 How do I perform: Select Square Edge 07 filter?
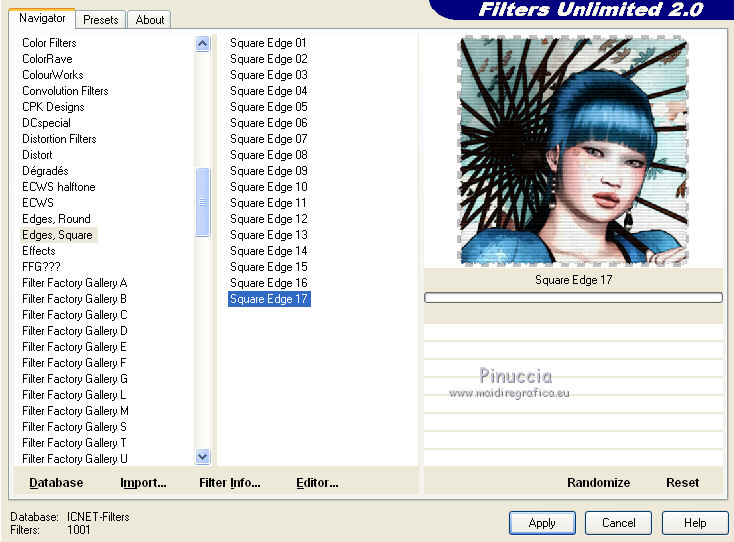pos(269,139)
